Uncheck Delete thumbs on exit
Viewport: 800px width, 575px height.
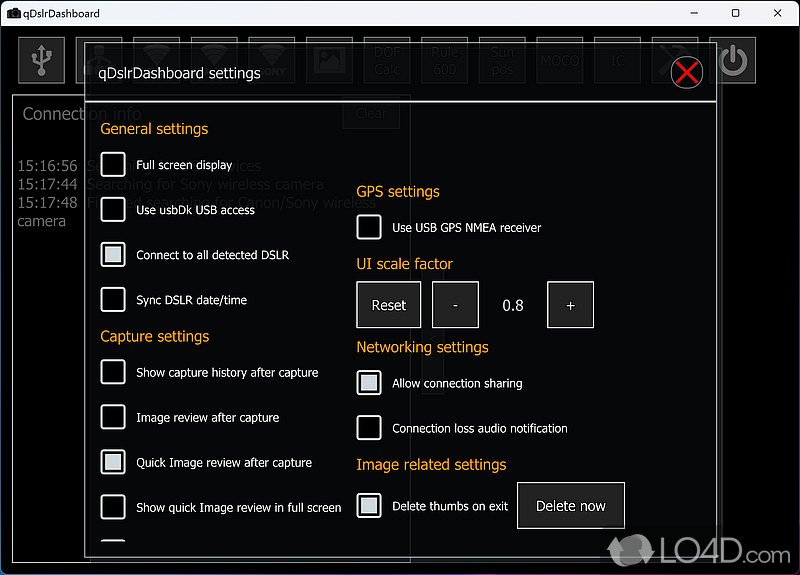369,506
